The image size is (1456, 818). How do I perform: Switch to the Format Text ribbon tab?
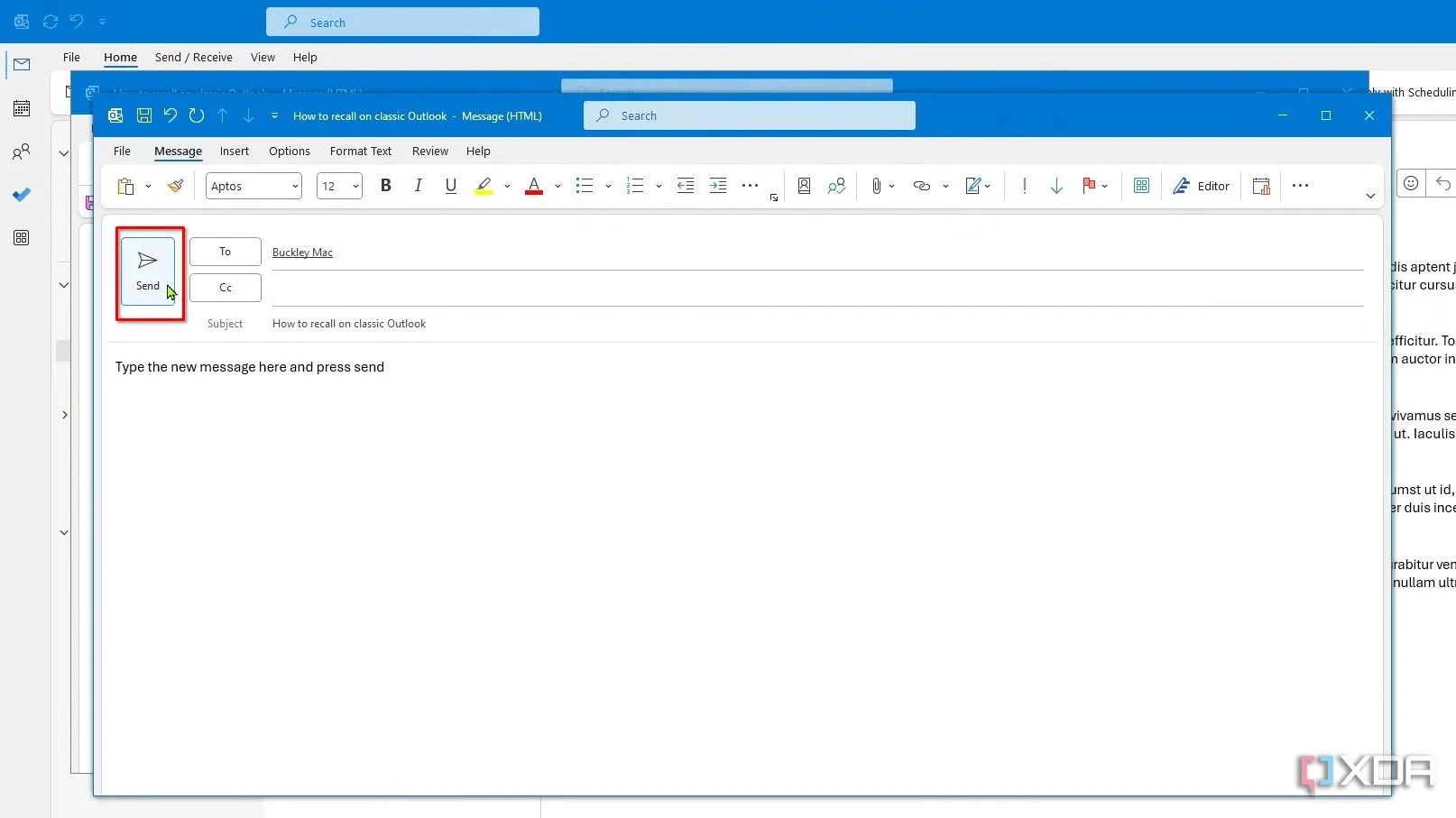tap(361, 152)
